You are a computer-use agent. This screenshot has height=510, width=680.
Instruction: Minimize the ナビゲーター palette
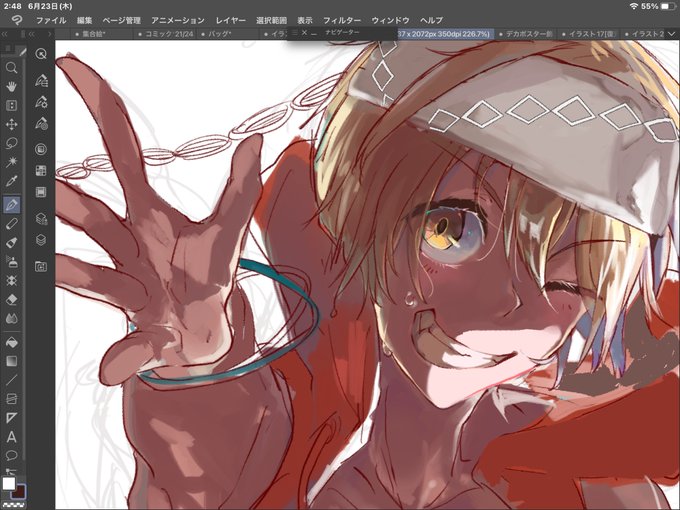[314, 33]
